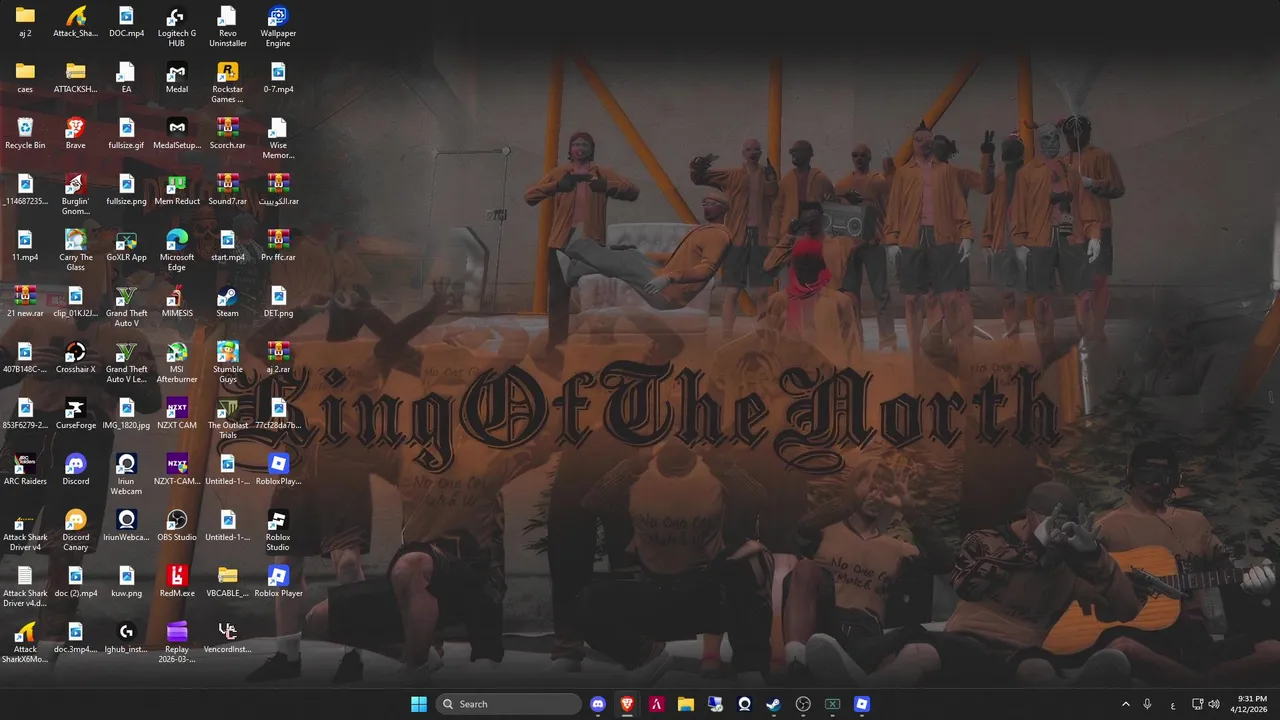Select the Steam desktop shortcut
The height and width of the screenshot is (720, 1280).
227,302
